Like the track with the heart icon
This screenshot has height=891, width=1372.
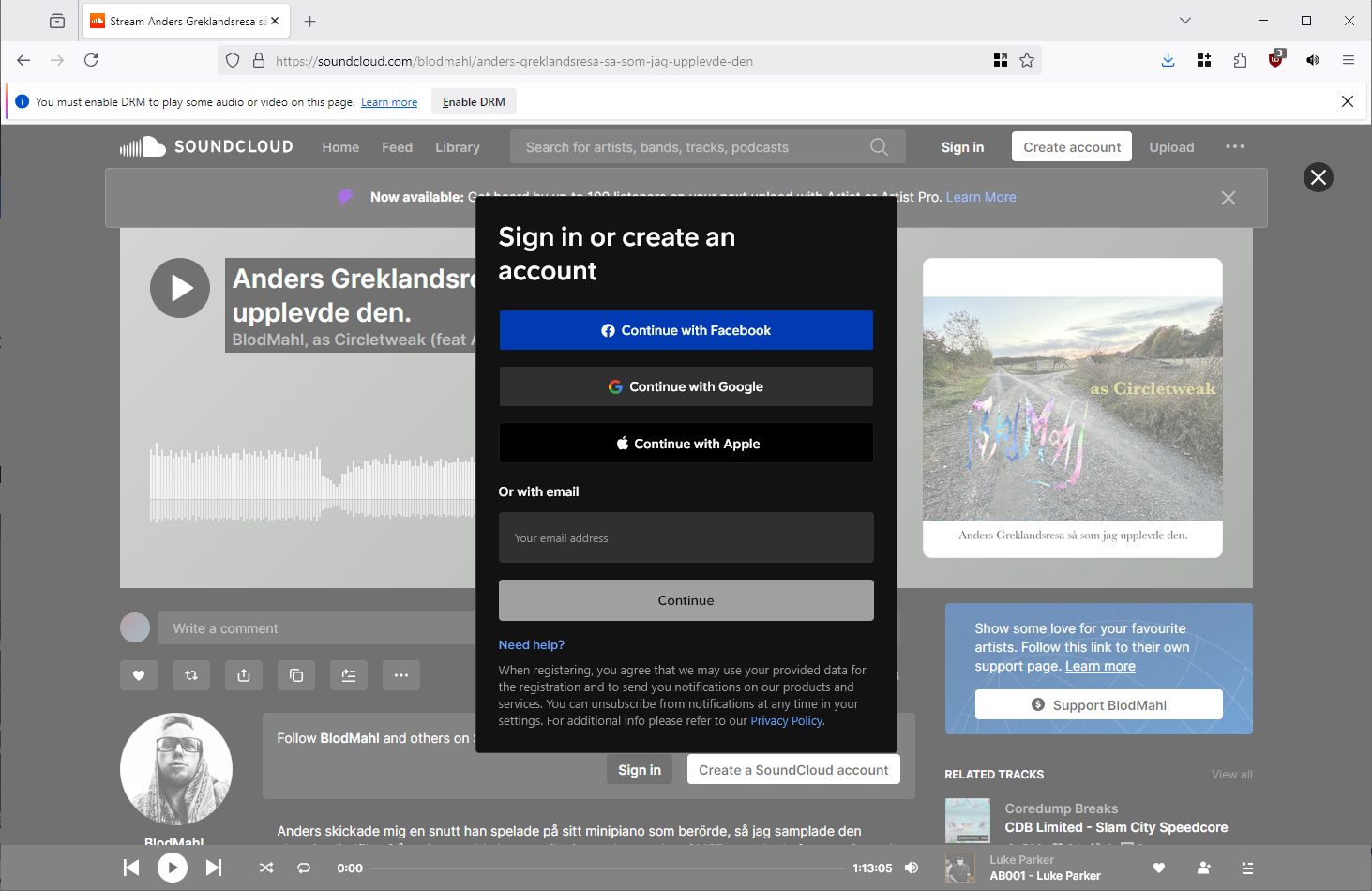[x=139, y=675]
